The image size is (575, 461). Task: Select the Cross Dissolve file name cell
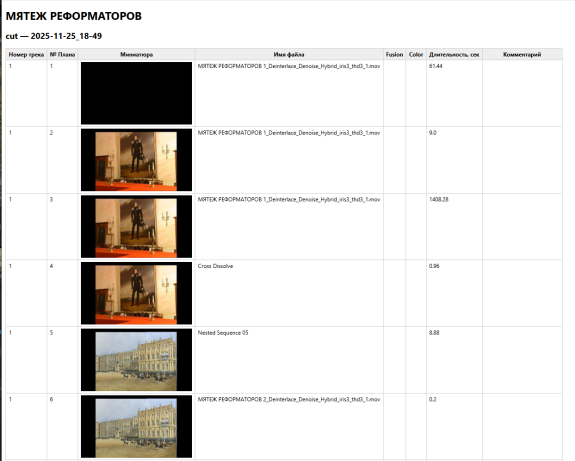pos(289,293)
